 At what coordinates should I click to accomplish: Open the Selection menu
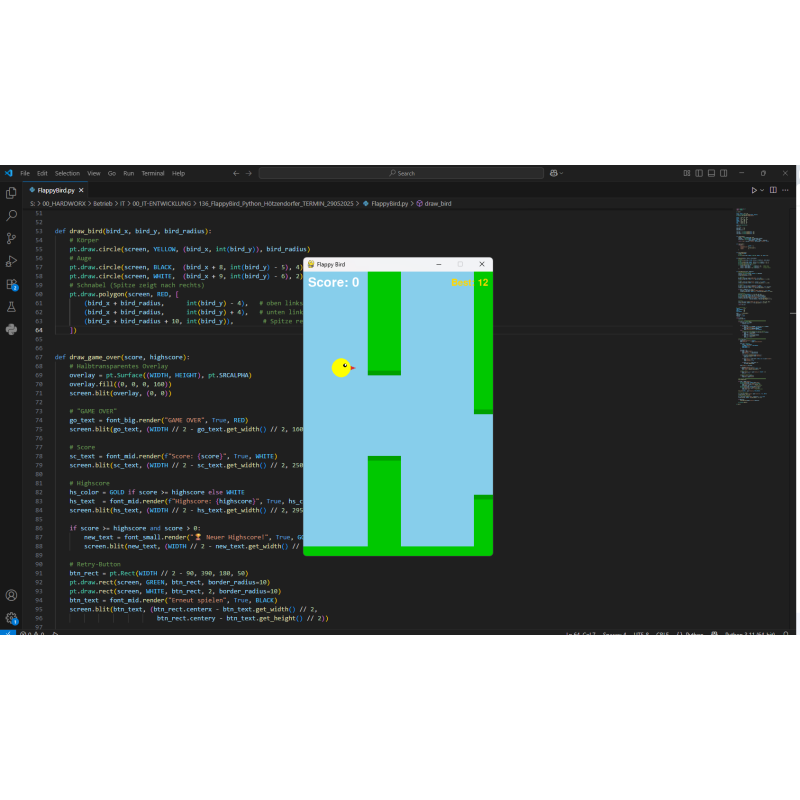click(67, 173)
